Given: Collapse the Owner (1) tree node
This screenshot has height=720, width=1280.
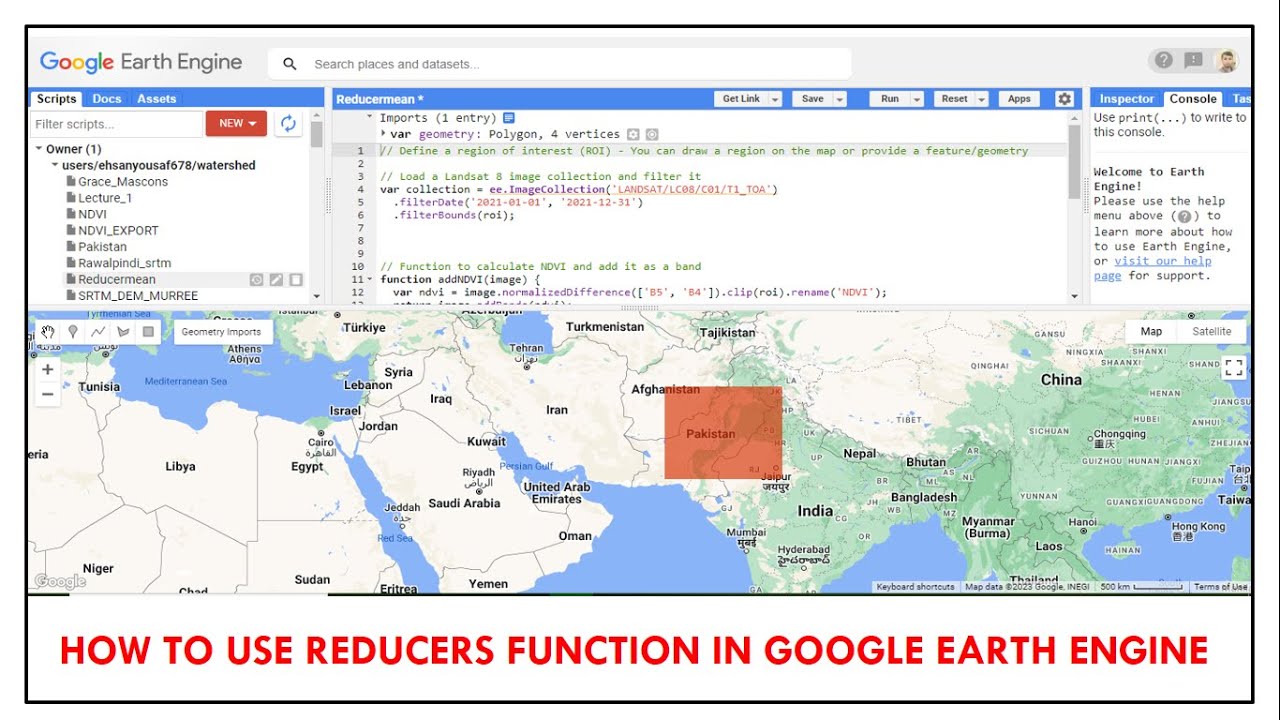Looking at the screenshot, I should pyautogui.click(x=39, y=149).
